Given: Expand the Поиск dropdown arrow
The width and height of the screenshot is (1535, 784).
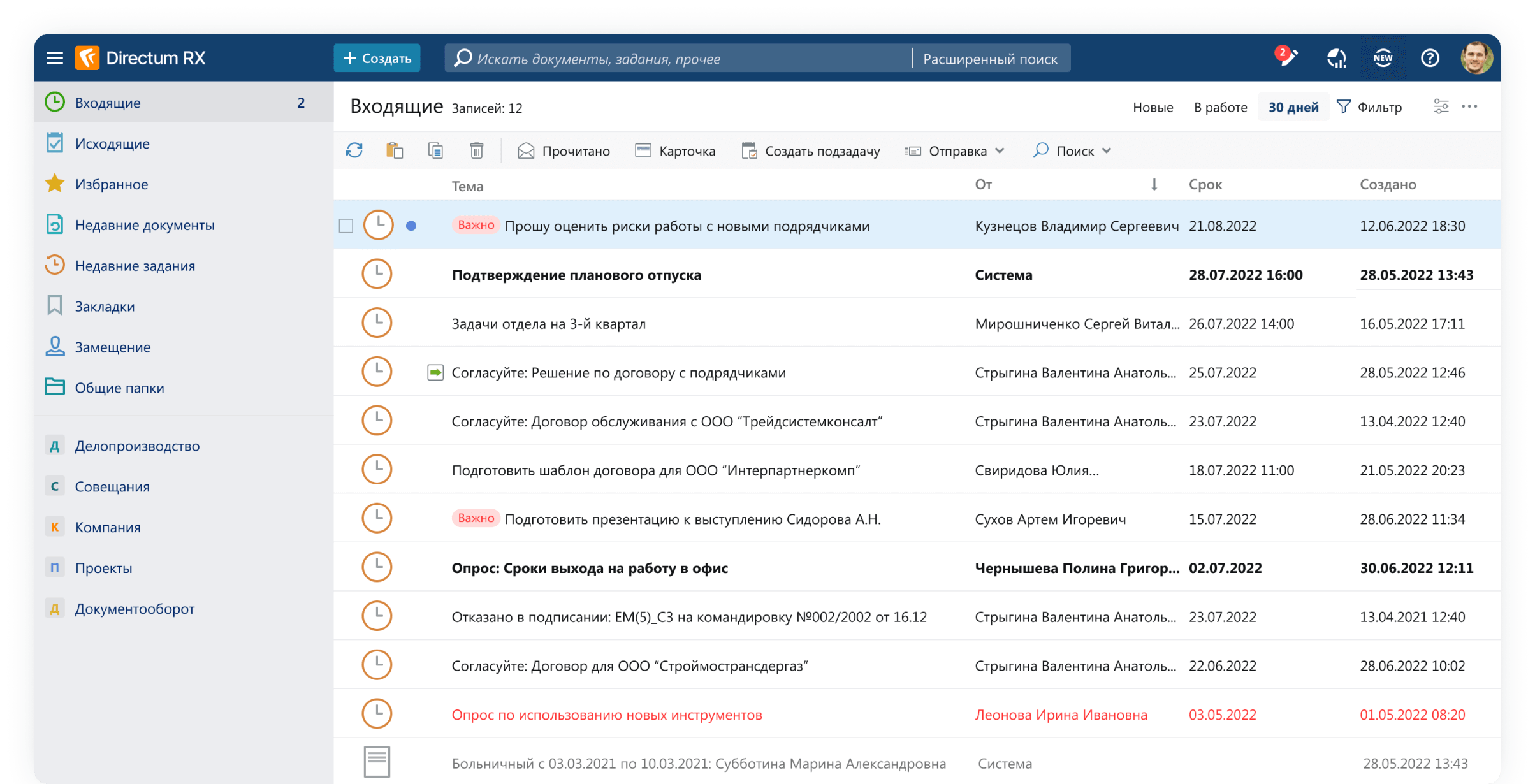Looking at the screenshot, I should pos(1107,151).
